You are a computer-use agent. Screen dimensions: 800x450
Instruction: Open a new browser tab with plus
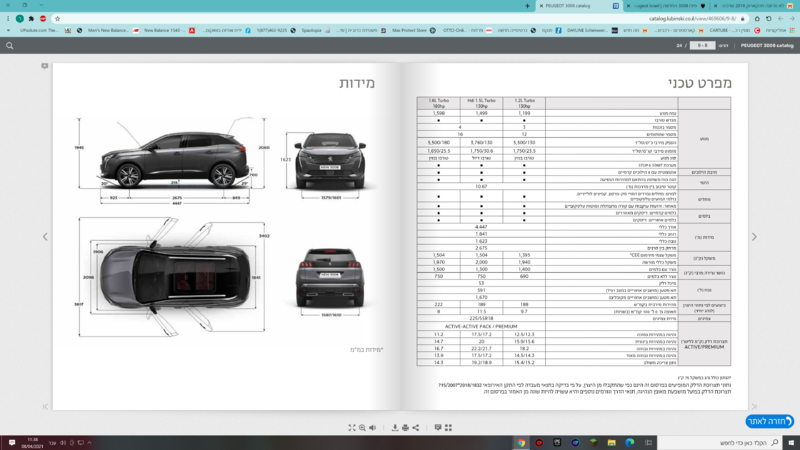(x=527, y=6)
